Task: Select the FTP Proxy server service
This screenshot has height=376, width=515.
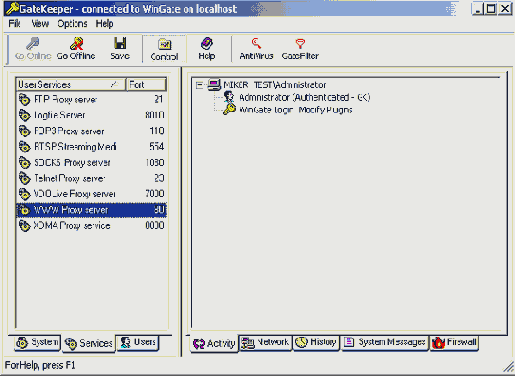Action: coord(91,99)
